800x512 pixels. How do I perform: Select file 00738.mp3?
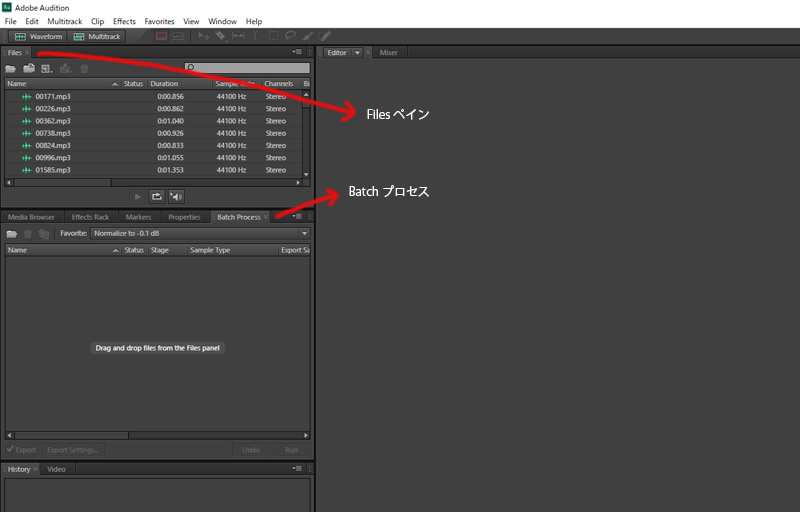(x=154, y=133)
